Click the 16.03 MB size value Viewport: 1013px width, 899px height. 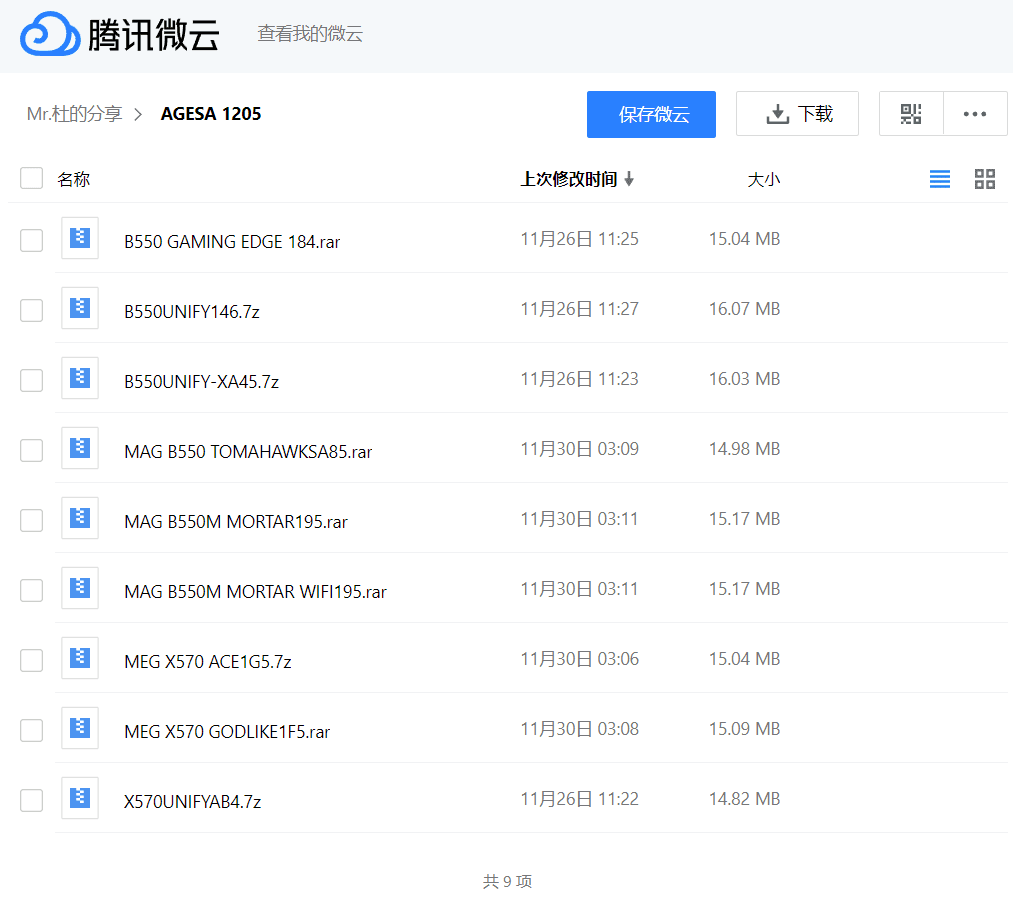click(744, 379)
